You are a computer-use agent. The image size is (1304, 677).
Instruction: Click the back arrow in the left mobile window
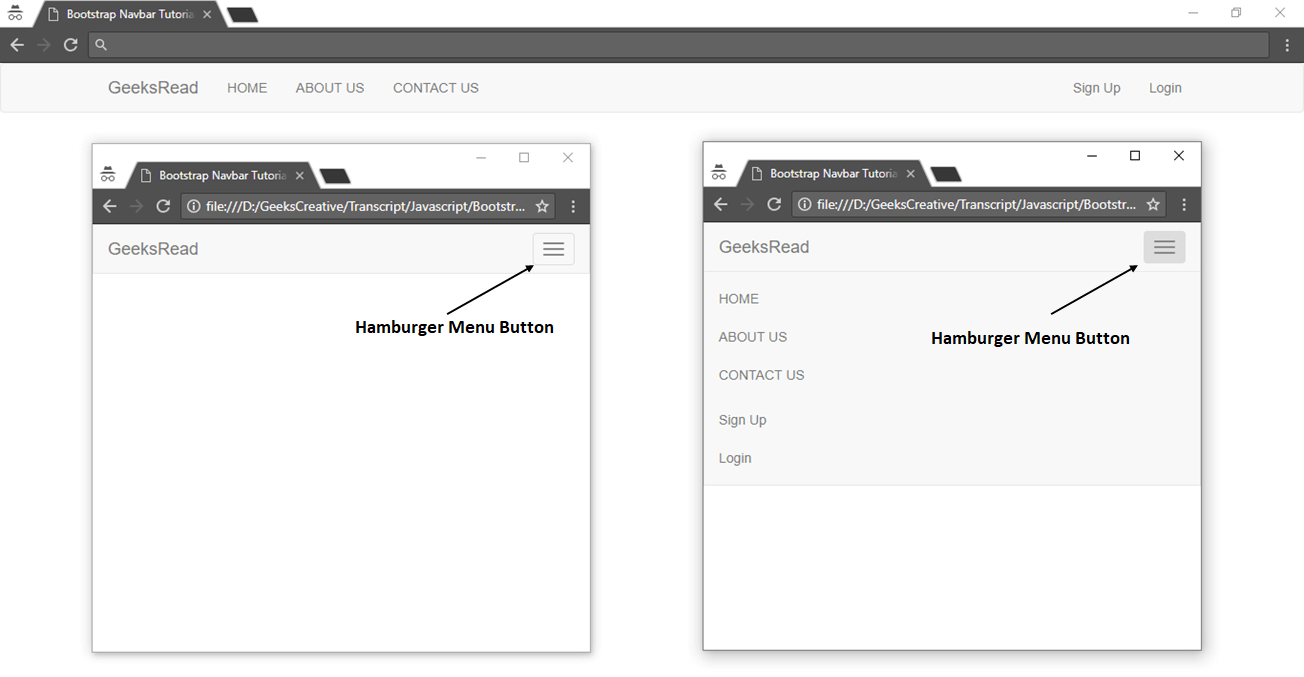pyautogui.click(x=110, y=206)
